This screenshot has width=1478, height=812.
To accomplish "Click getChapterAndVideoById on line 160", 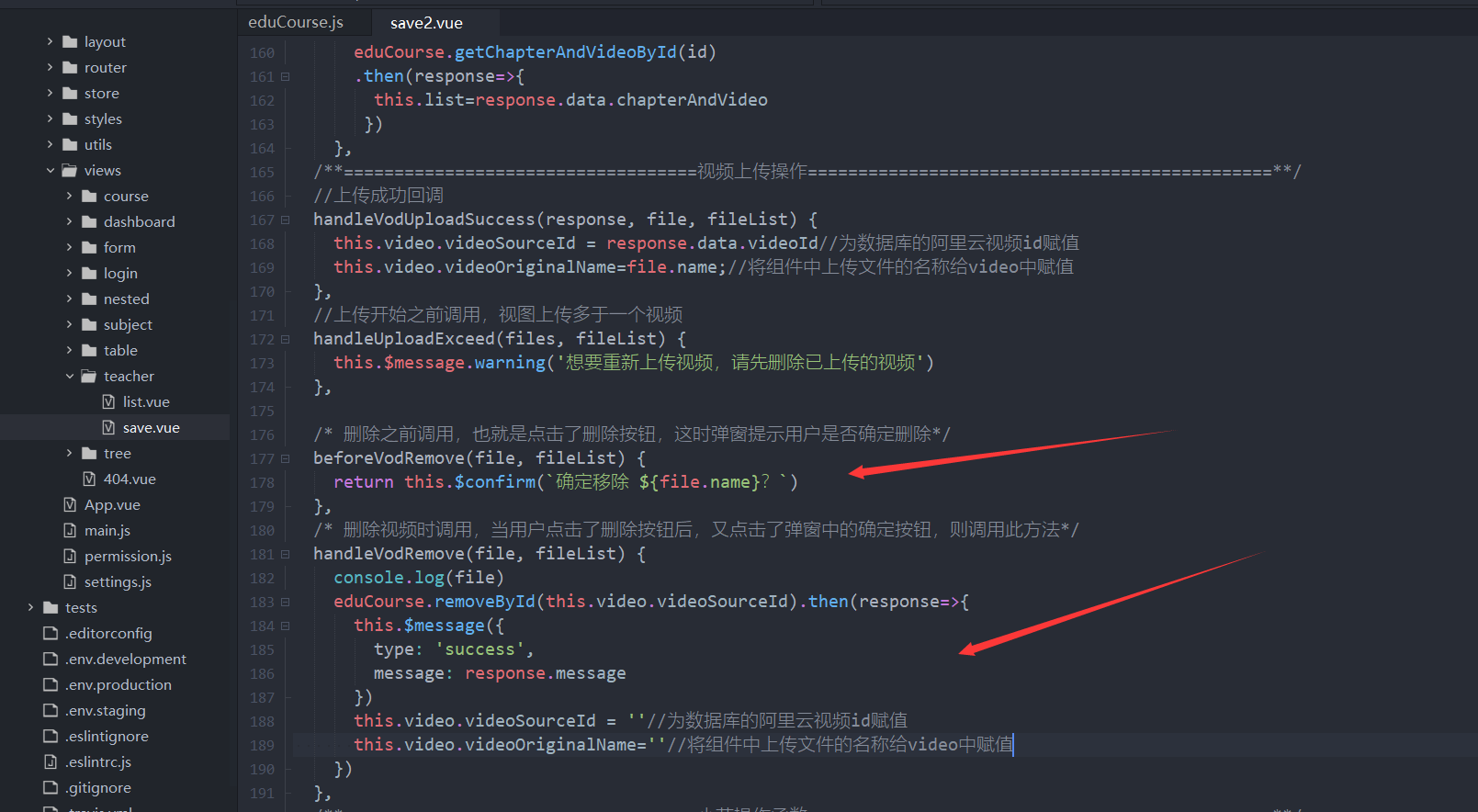I will pos(566,52).
